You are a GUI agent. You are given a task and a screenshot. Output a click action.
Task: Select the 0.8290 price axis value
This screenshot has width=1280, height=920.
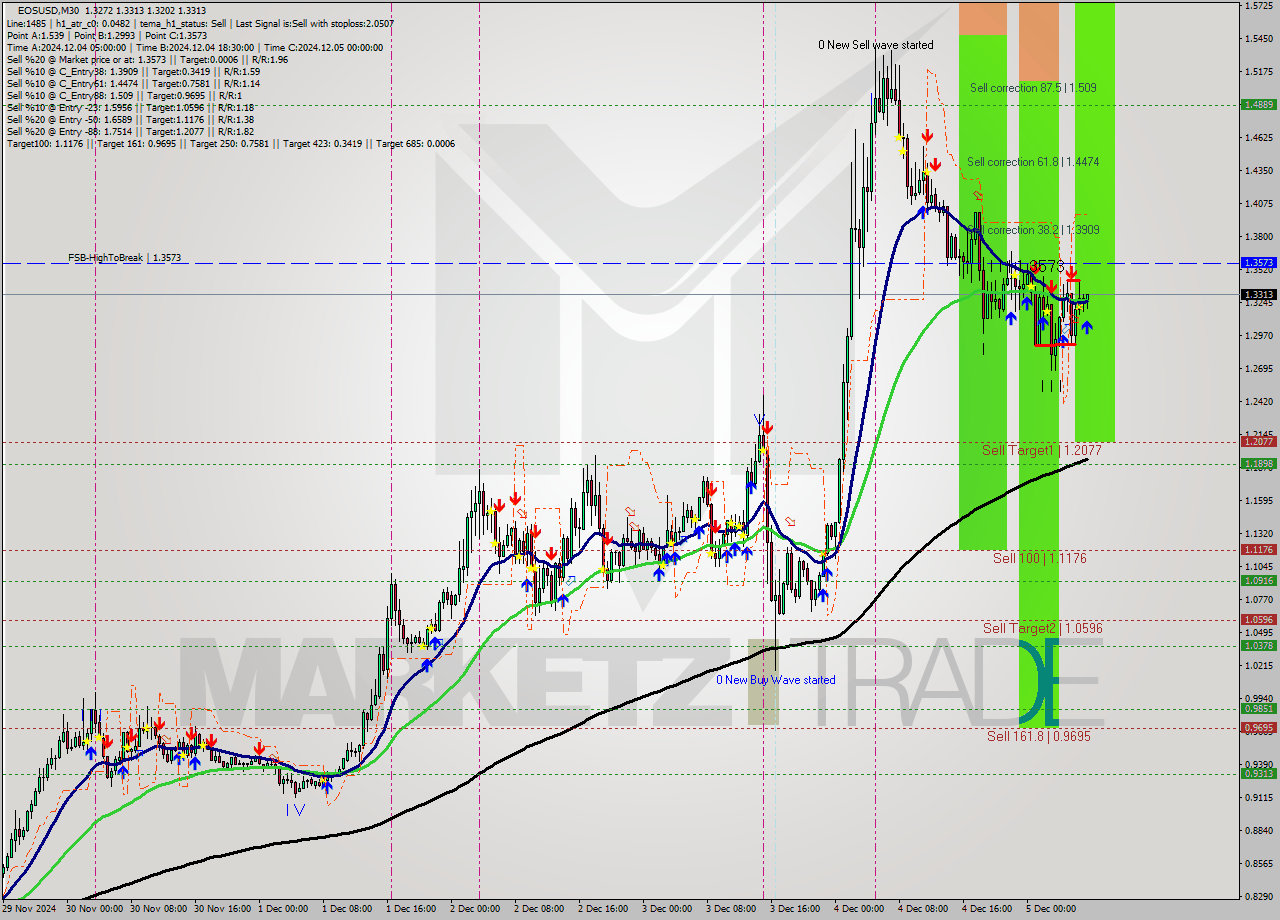pos(1258,895)
